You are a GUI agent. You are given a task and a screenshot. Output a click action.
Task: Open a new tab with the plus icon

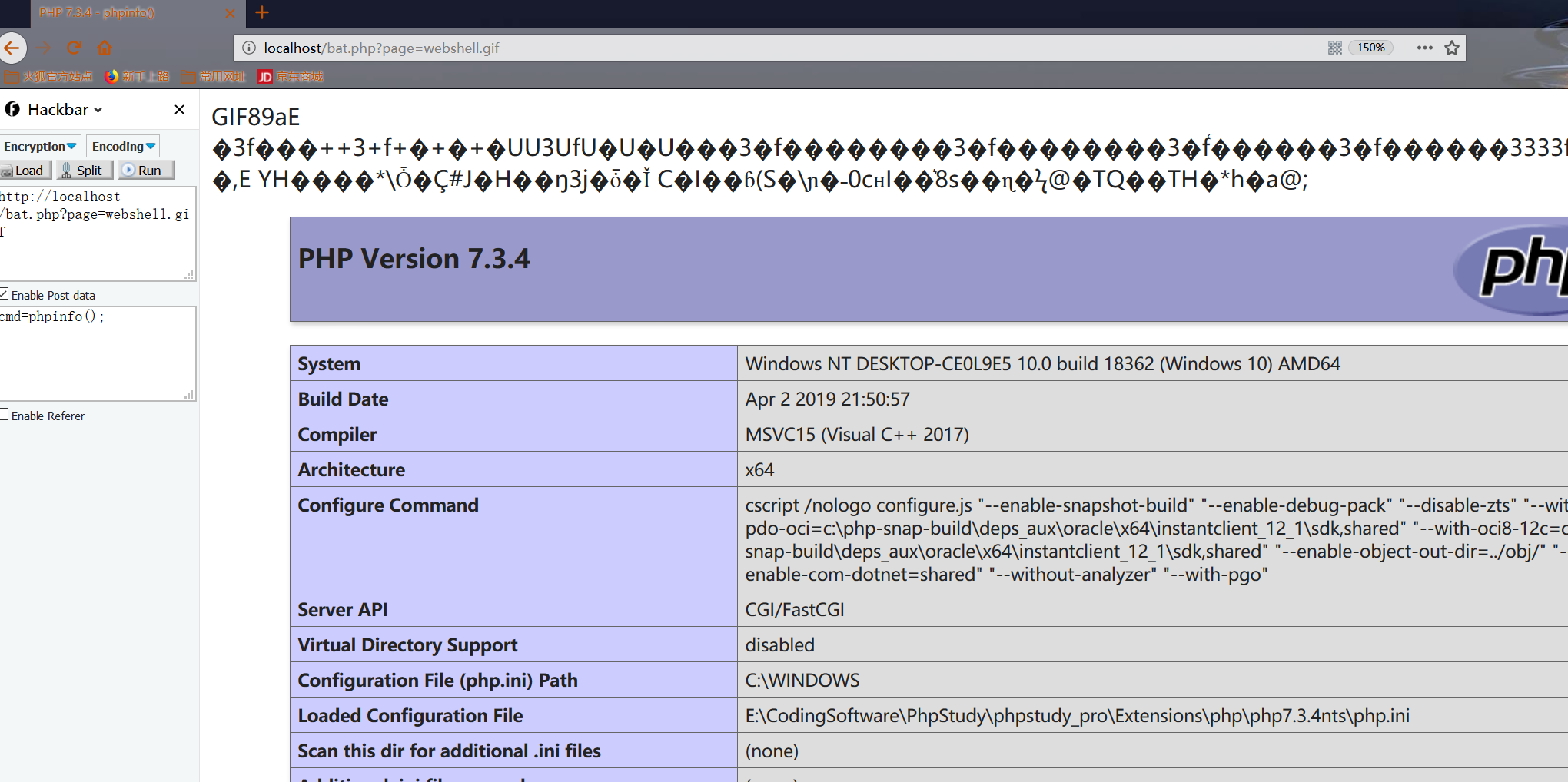tap(262, 12)
